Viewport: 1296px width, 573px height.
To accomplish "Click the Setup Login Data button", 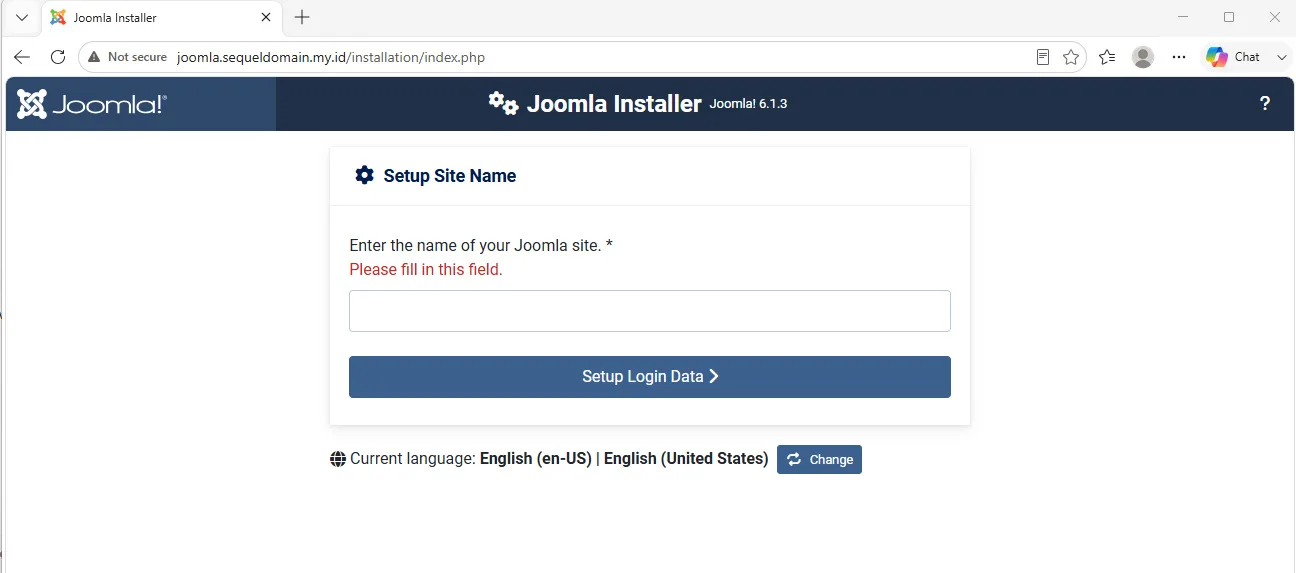I will click(650, 377).
